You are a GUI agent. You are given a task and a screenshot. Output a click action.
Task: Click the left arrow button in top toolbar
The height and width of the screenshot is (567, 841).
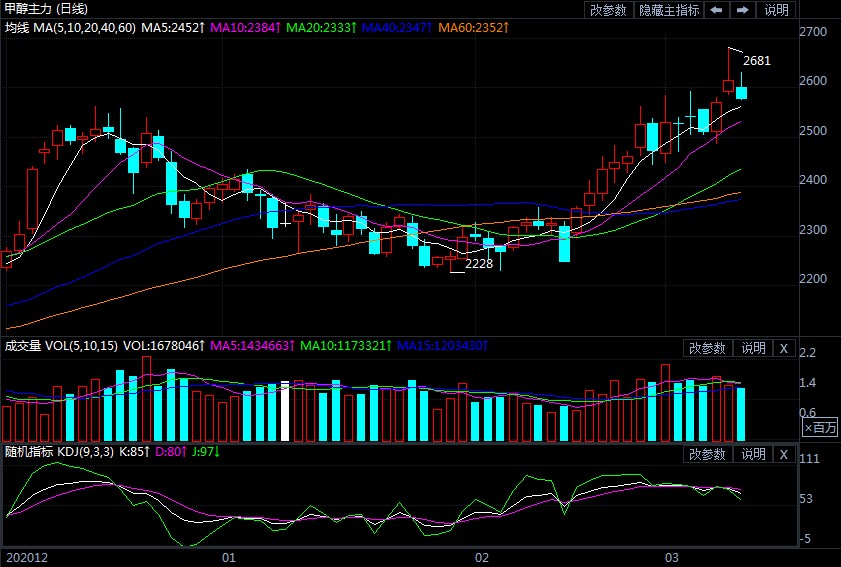click(716, 10)
